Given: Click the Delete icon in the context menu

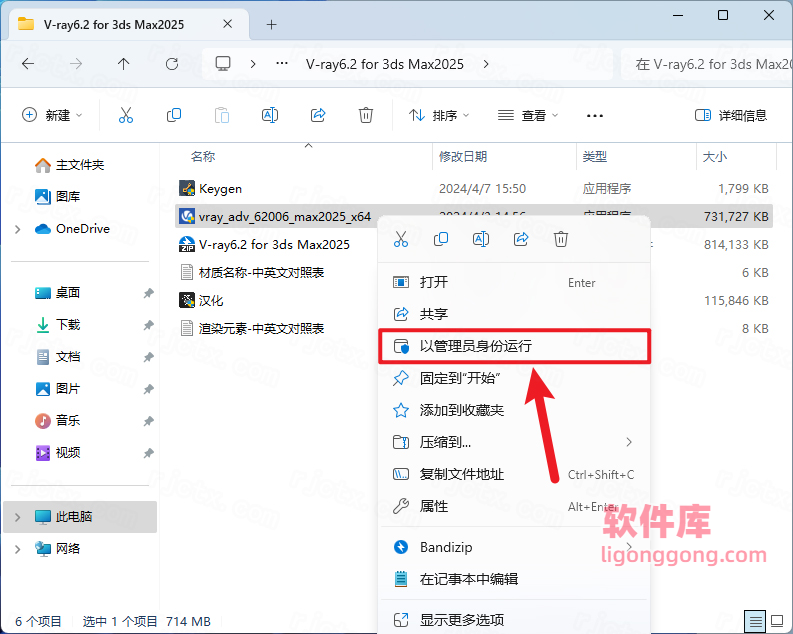Looking at the screenshot, I should [x=560, y=239].
